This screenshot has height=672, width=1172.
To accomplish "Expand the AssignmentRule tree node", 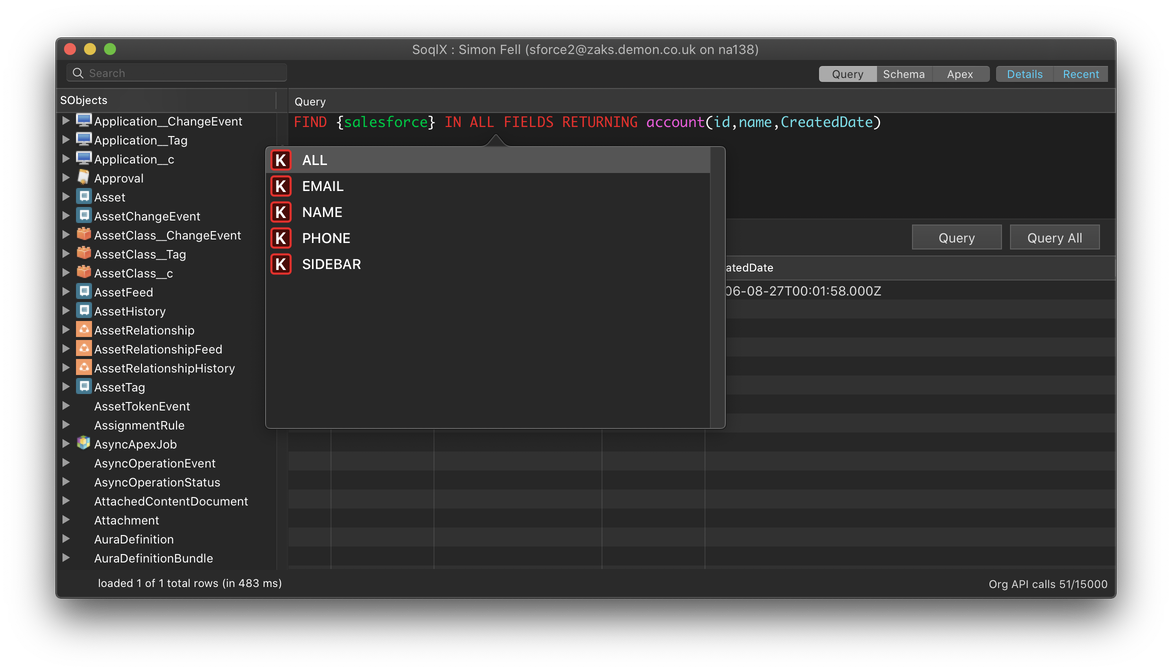I will (x=66, y=425).
